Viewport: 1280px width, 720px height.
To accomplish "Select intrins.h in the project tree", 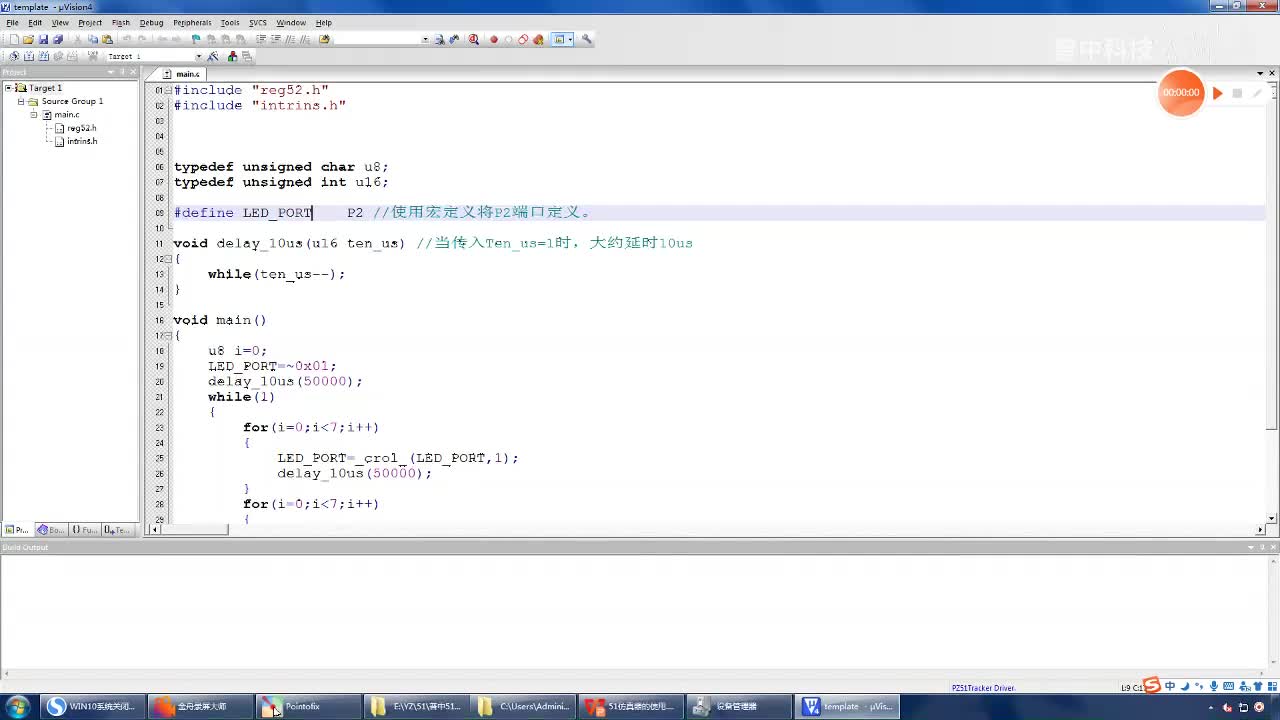I will (82, 141).
